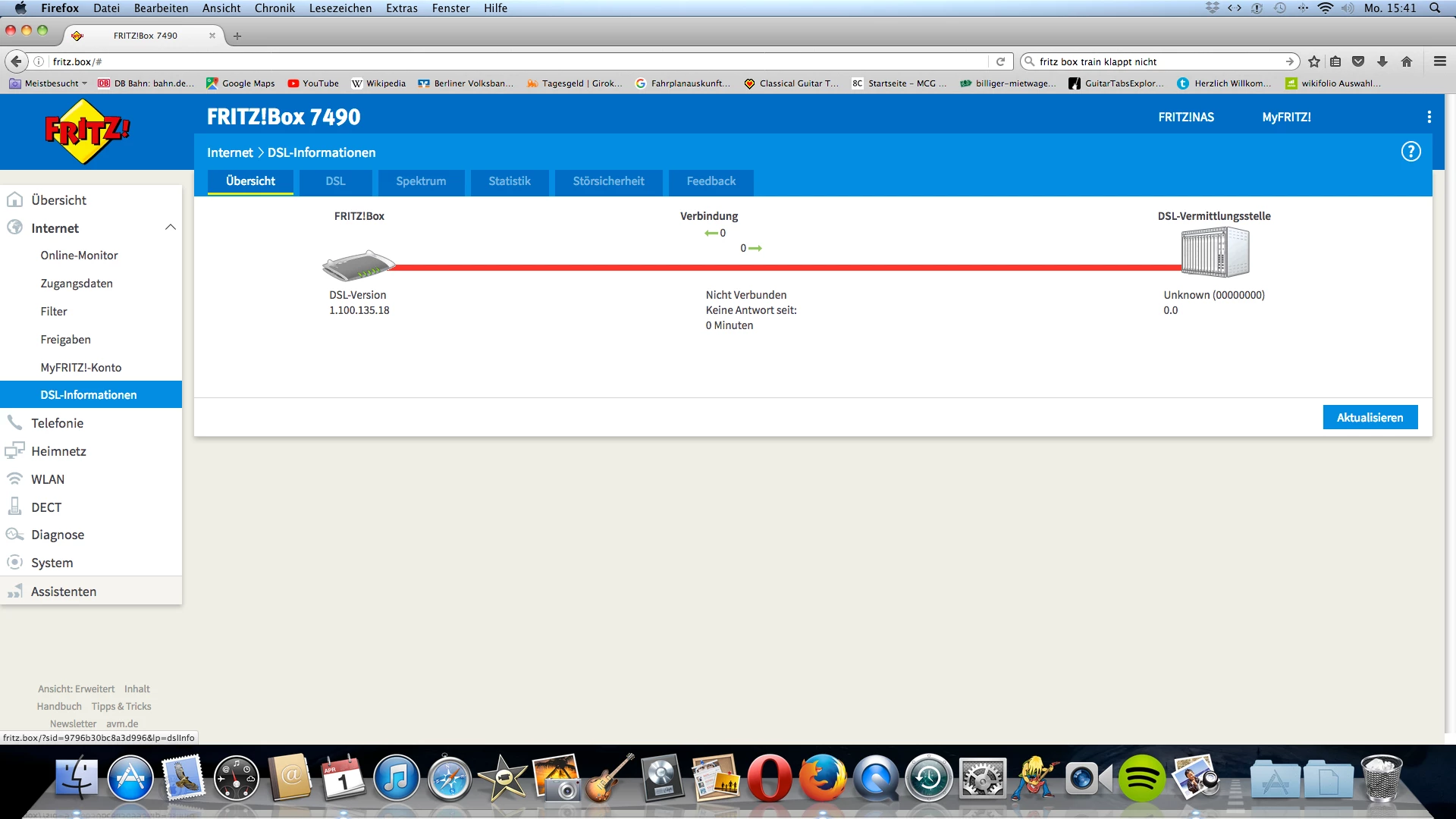This screenshot has width=1456, height=819.
Task: Open the three-dot options menu
Action: [x=1429, y=117]
